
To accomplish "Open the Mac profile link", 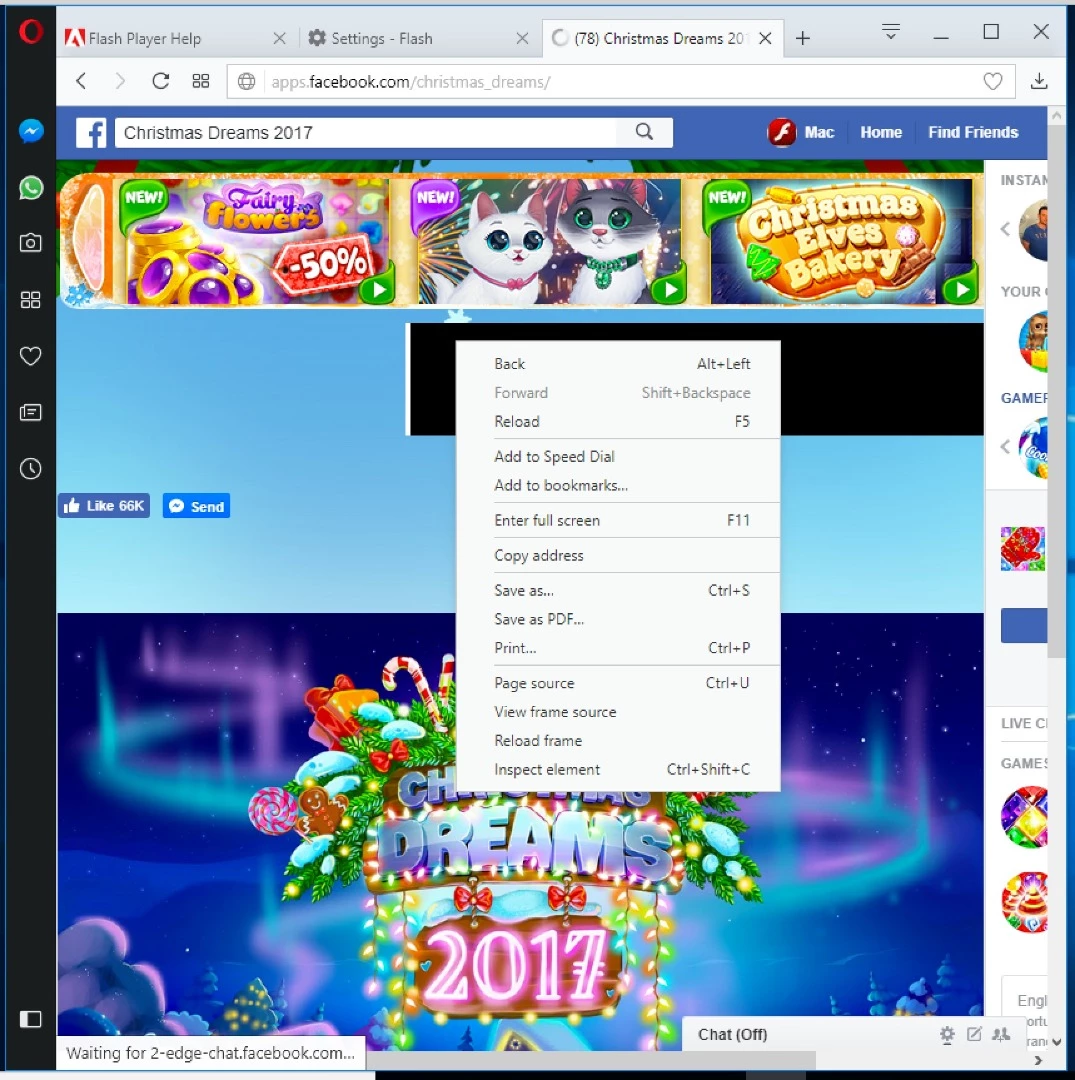I will click(801, 132).
